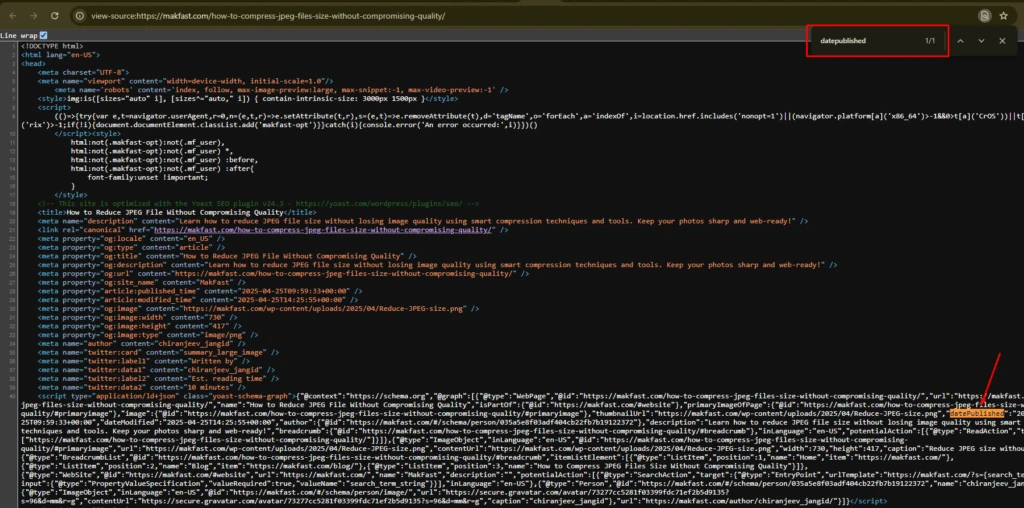Open the canonical makfast.com link
This screenshot has height=508, width=1024.
325,230
